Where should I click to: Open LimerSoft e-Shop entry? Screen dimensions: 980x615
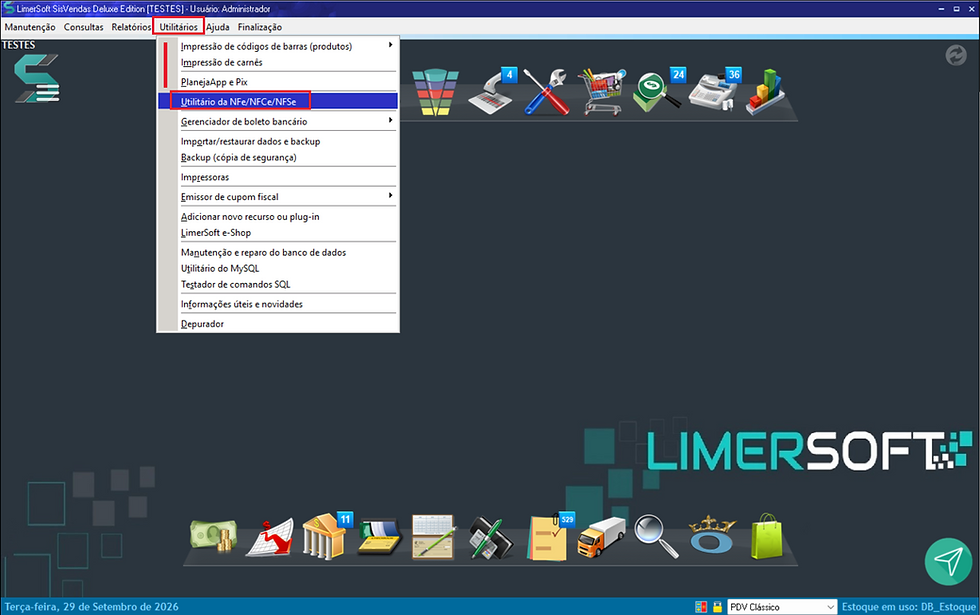(x=279, y=232)
